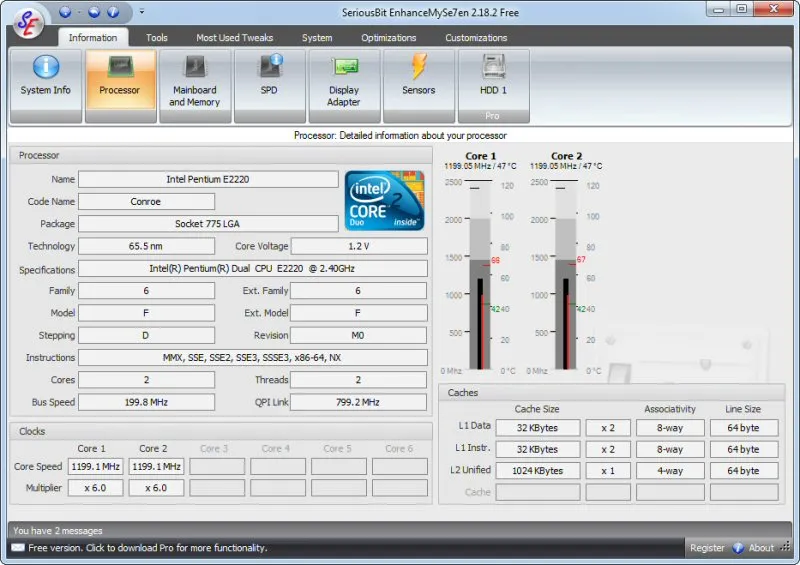Click the Core Voltage value '1.2 V'
The height and width of the screenshot is (565, 800).
[359, 246]
